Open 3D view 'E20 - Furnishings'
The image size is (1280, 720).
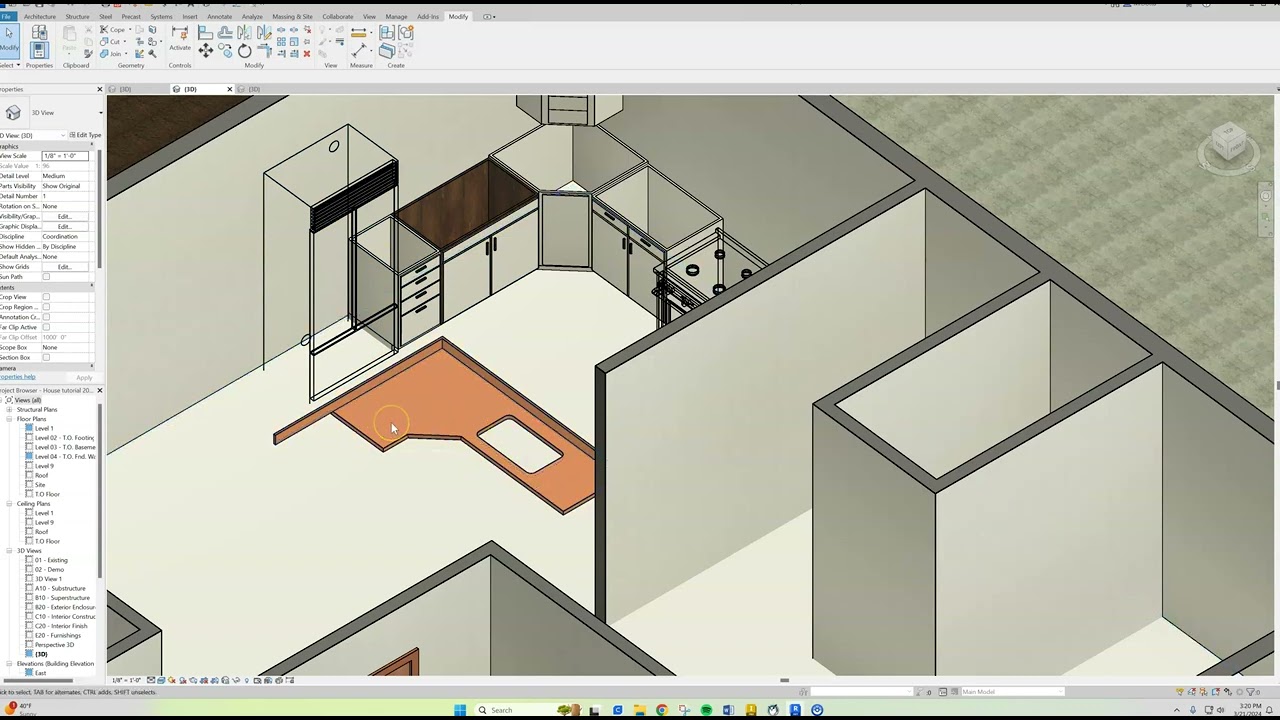tap(58, 635)
